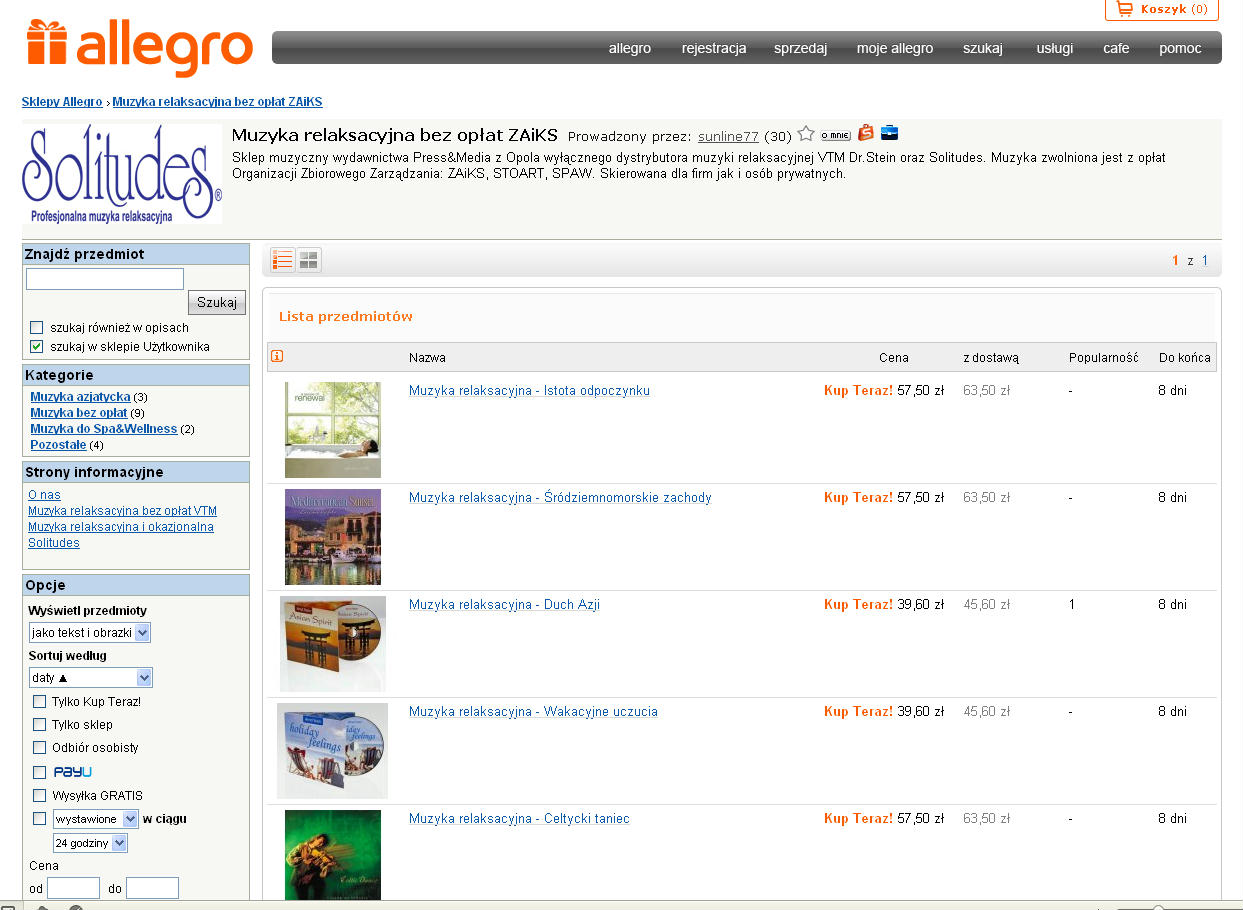This screenshot has width=1243, height=910.
Task: Toggle 'szukaj również w opisach' checkbox
Action: (37, 327)
